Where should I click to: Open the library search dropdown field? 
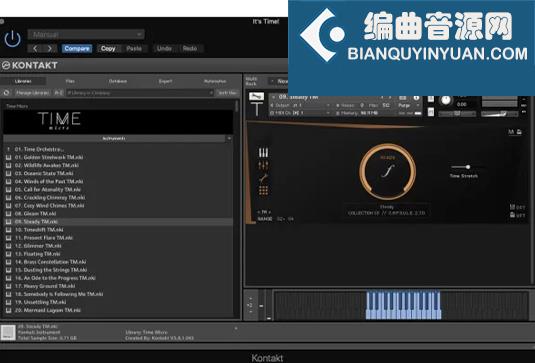140,93
